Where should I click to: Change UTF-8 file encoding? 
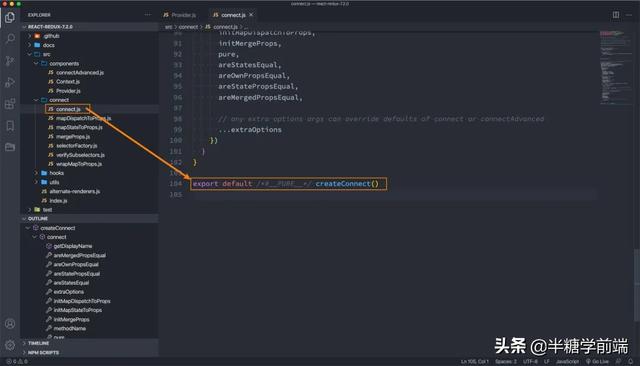tap(530, 362)
